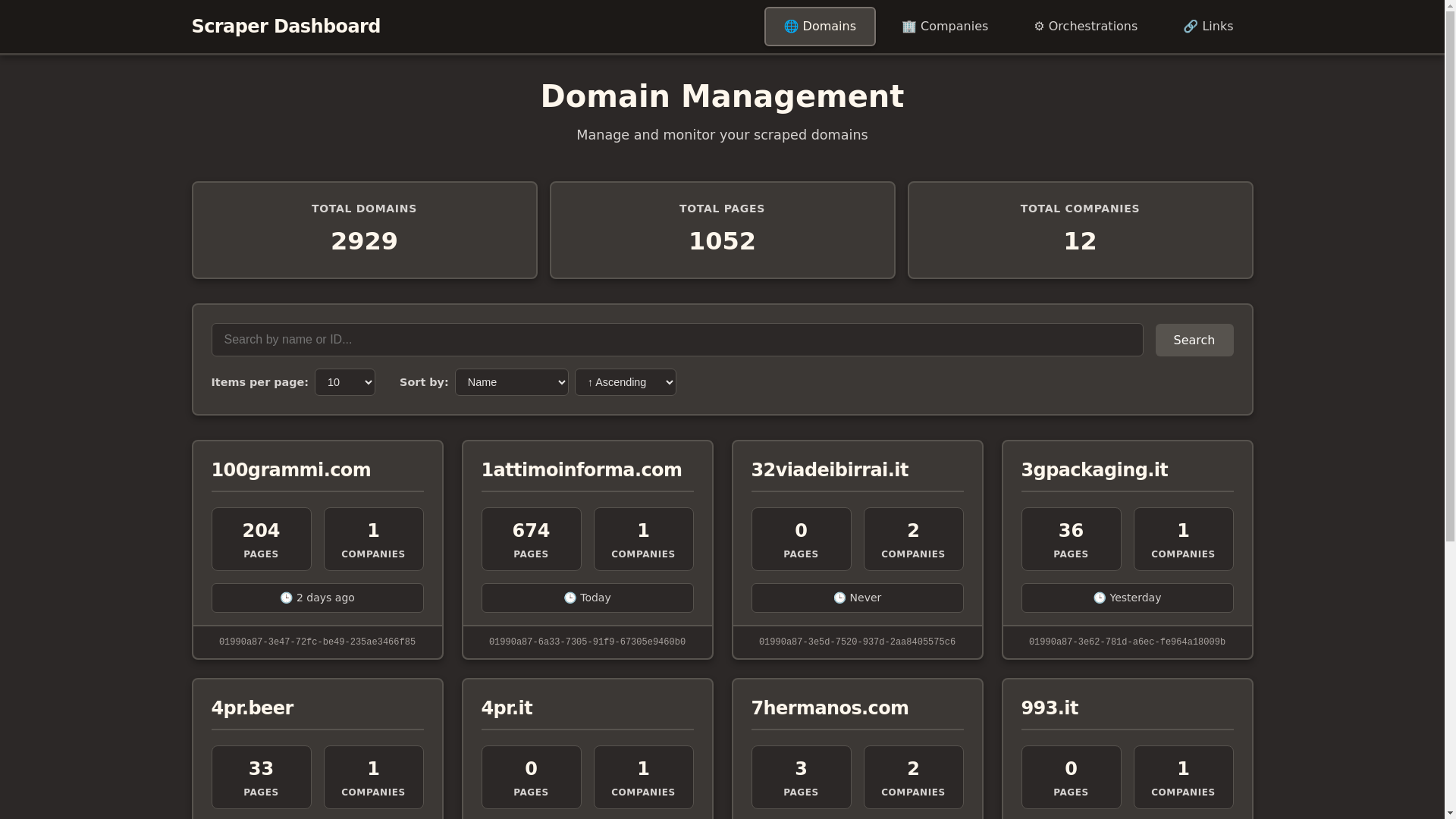
Task: Click the 1 companies box of 3gpackaging.it
Action: pyautogui.click(x=1183, y=539)
